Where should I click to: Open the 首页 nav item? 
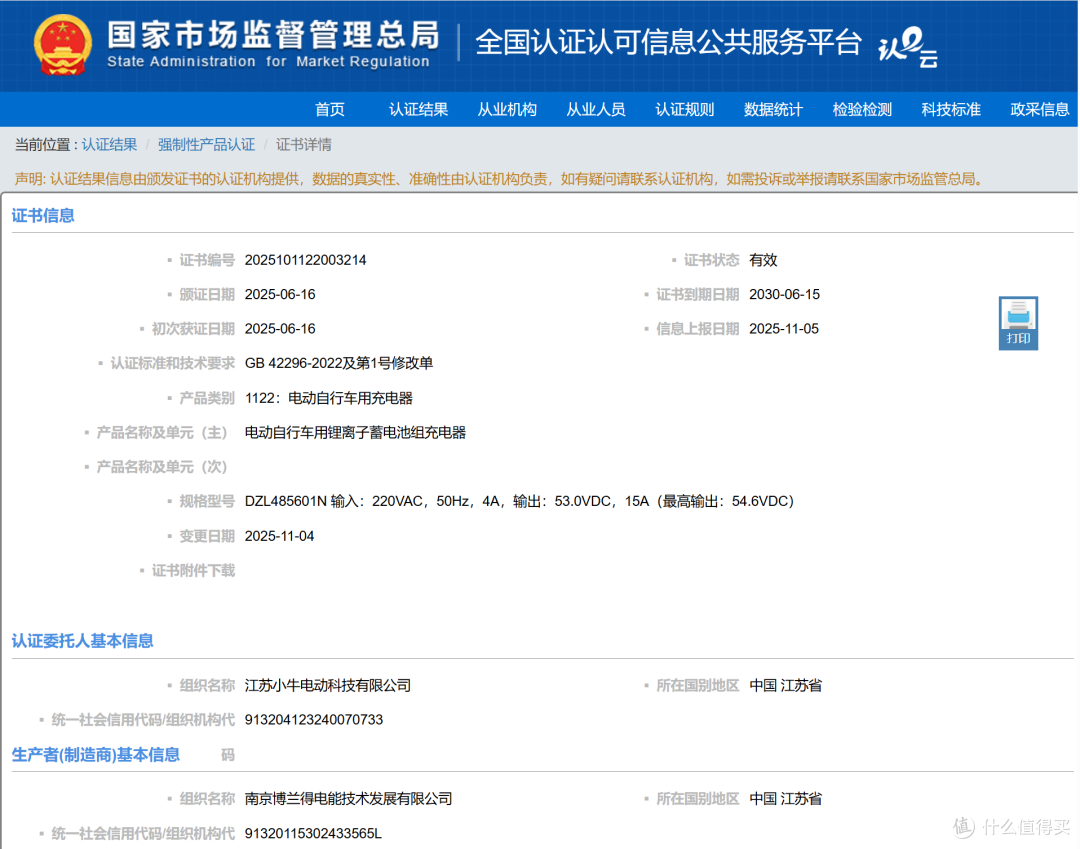click(330, 109)
